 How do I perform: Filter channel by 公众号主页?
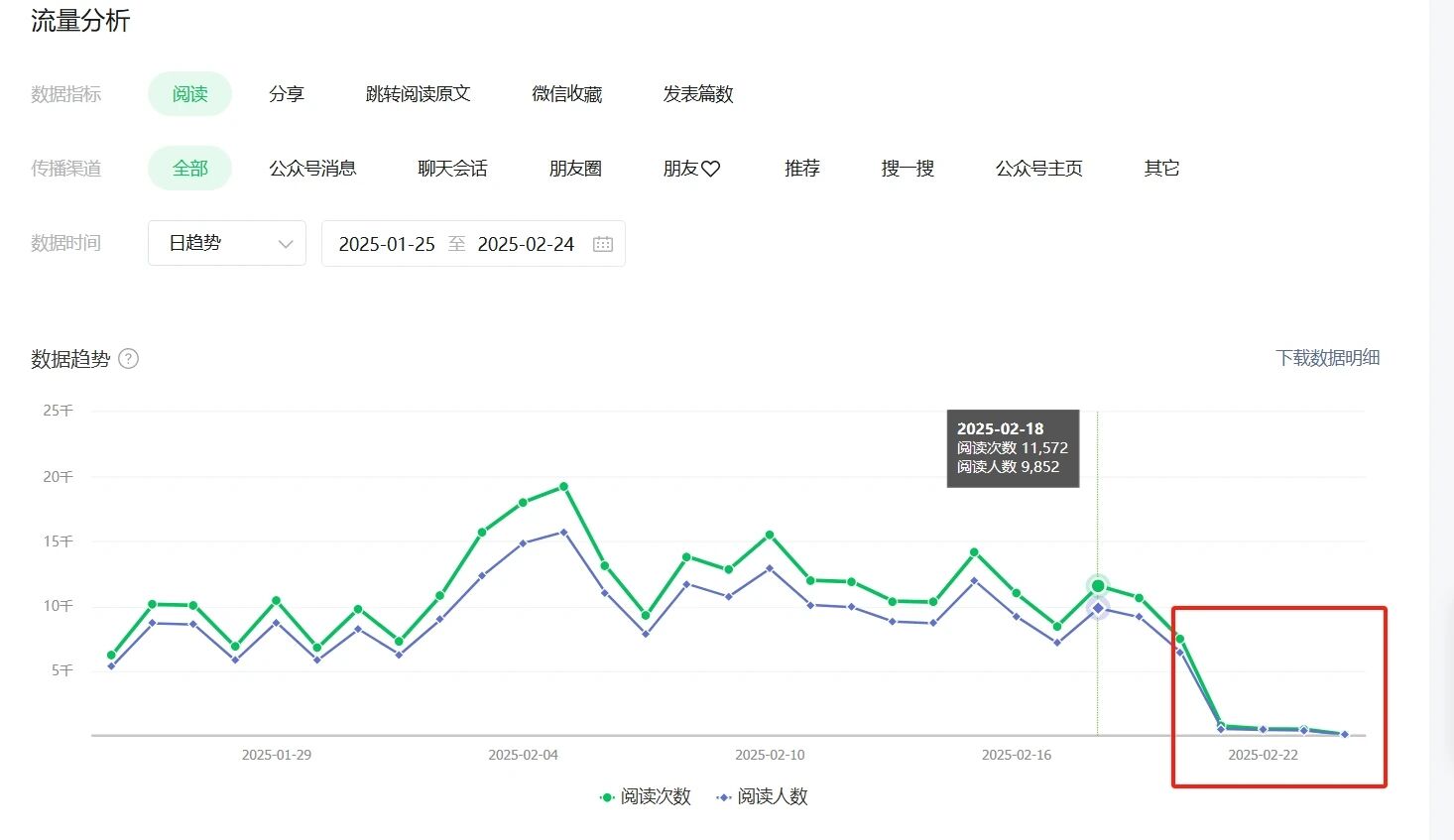click(1038, 169)
